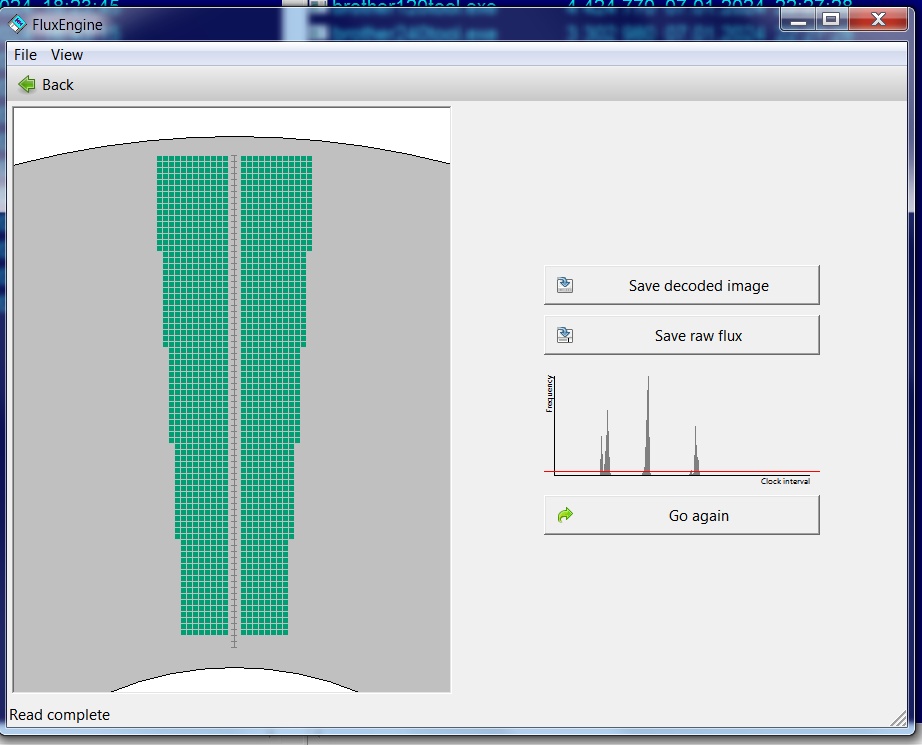This screenshot has width=922, height=745.
Task: Click the Read complete status bar text
Action: pos(60,715)
